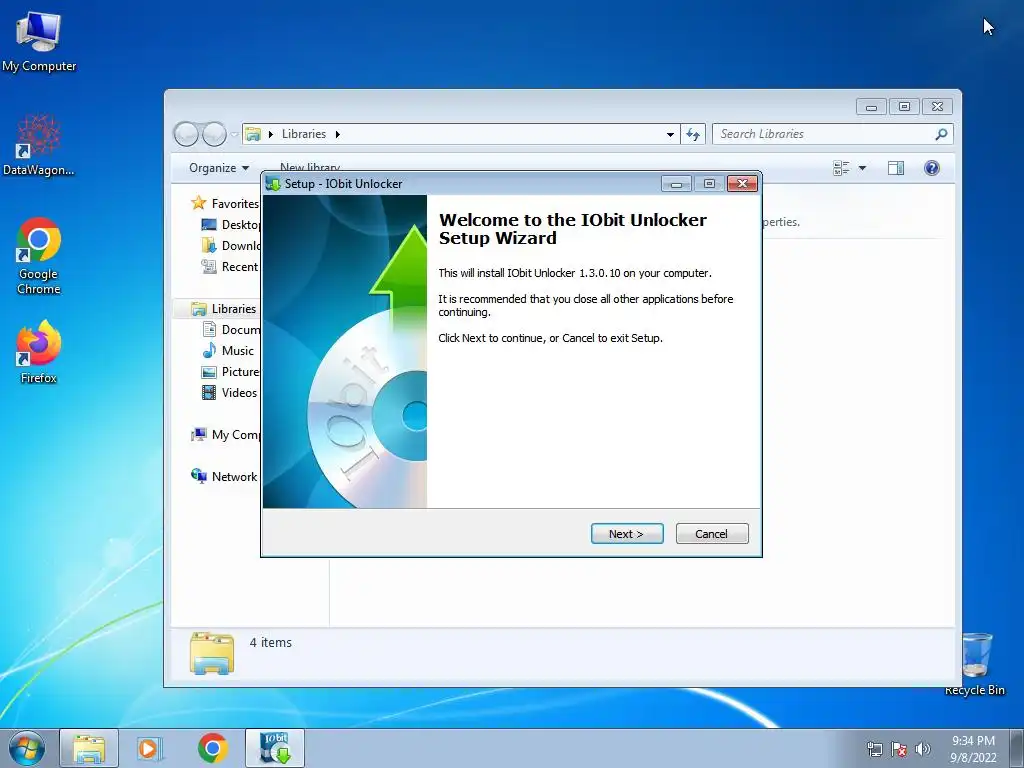Open My Computer desktop icon

(39, 41)
